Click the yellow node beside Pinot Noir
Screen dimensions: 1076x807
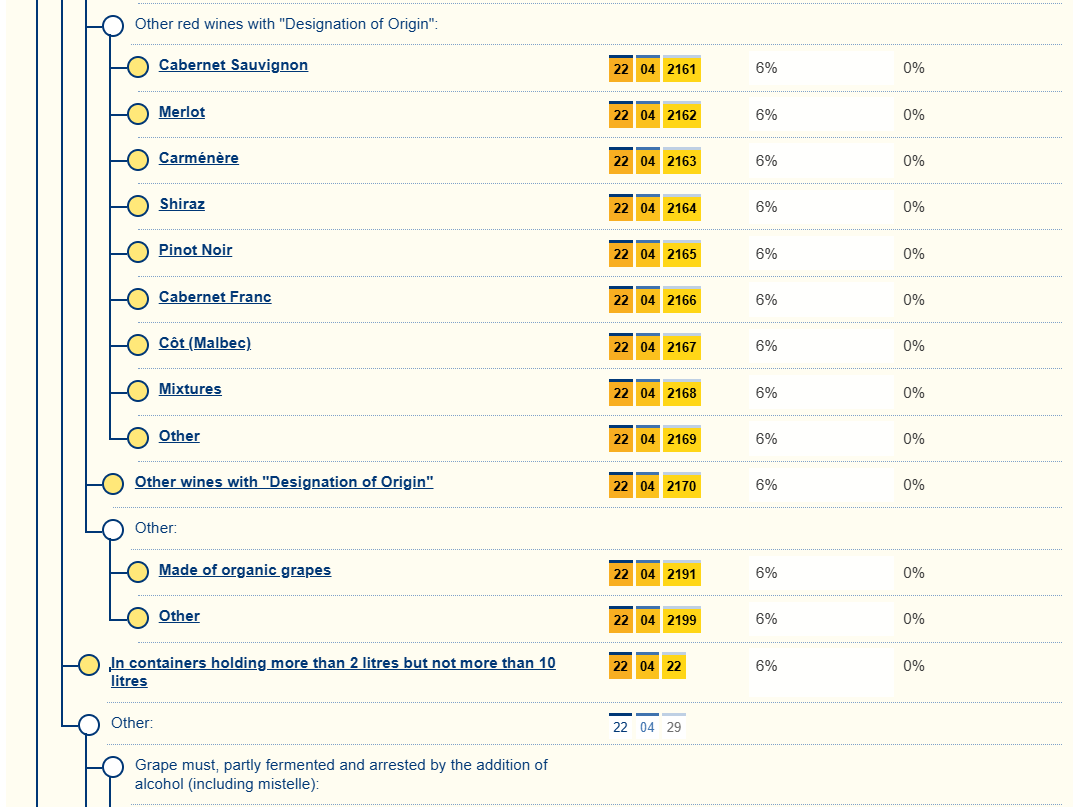pos(138,252)
